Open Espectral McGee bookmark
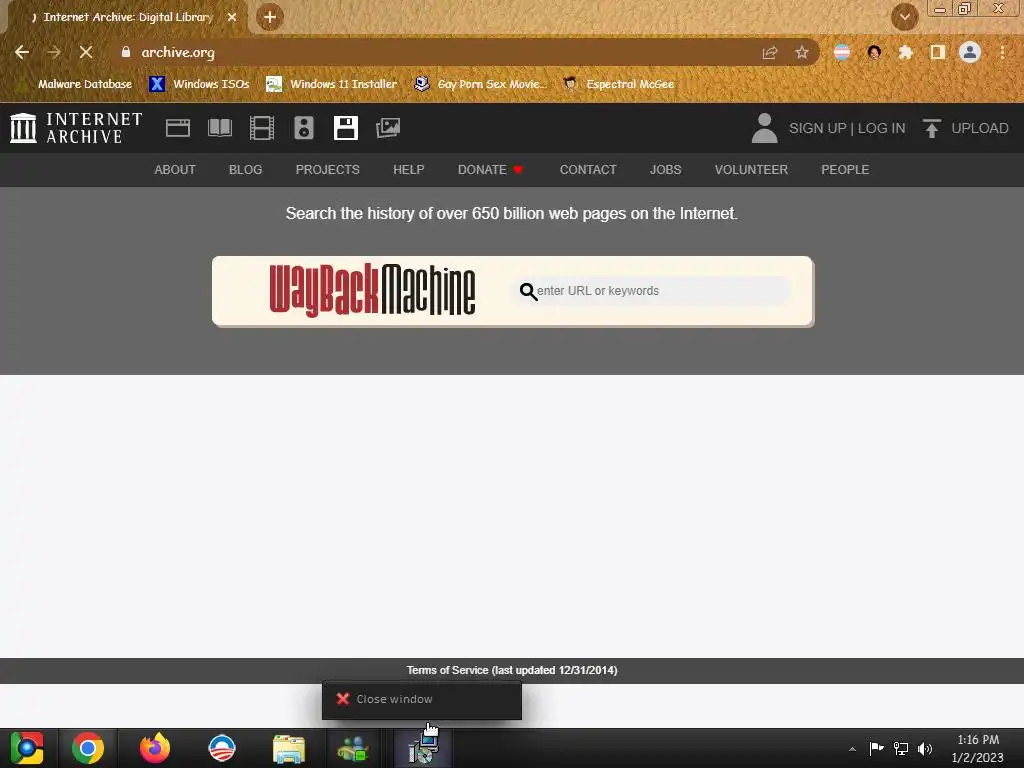The height and width of the screenshot is (768, 1024). tap(619, 84)
